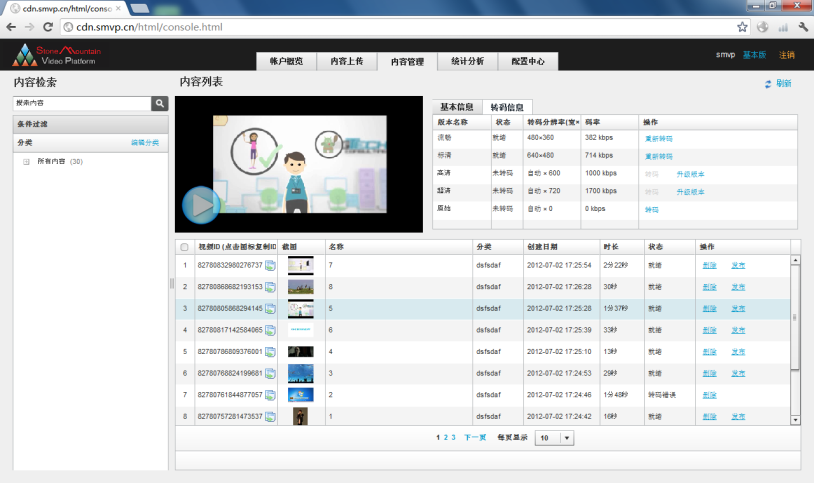Screen dimensions: 817x486
Task: Click 重新转码 link for the 流畅 version
Action: coord(658,138)
